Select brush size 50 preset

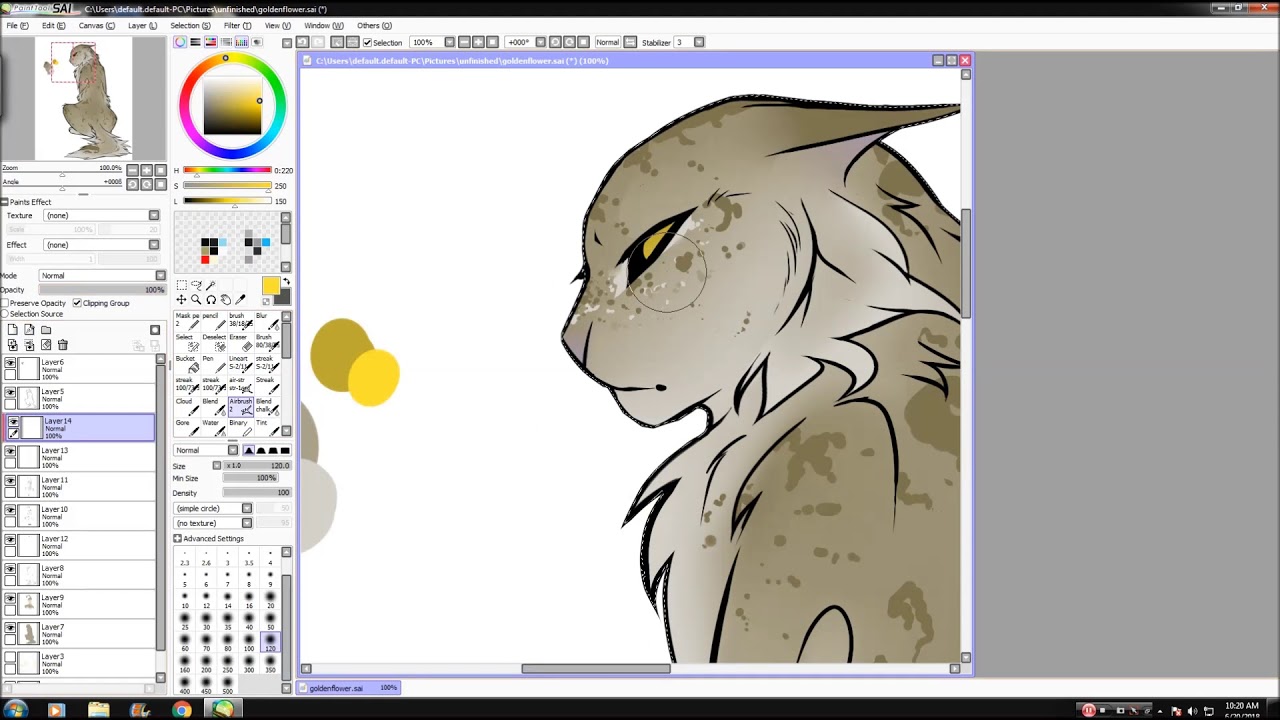point(270,621)
